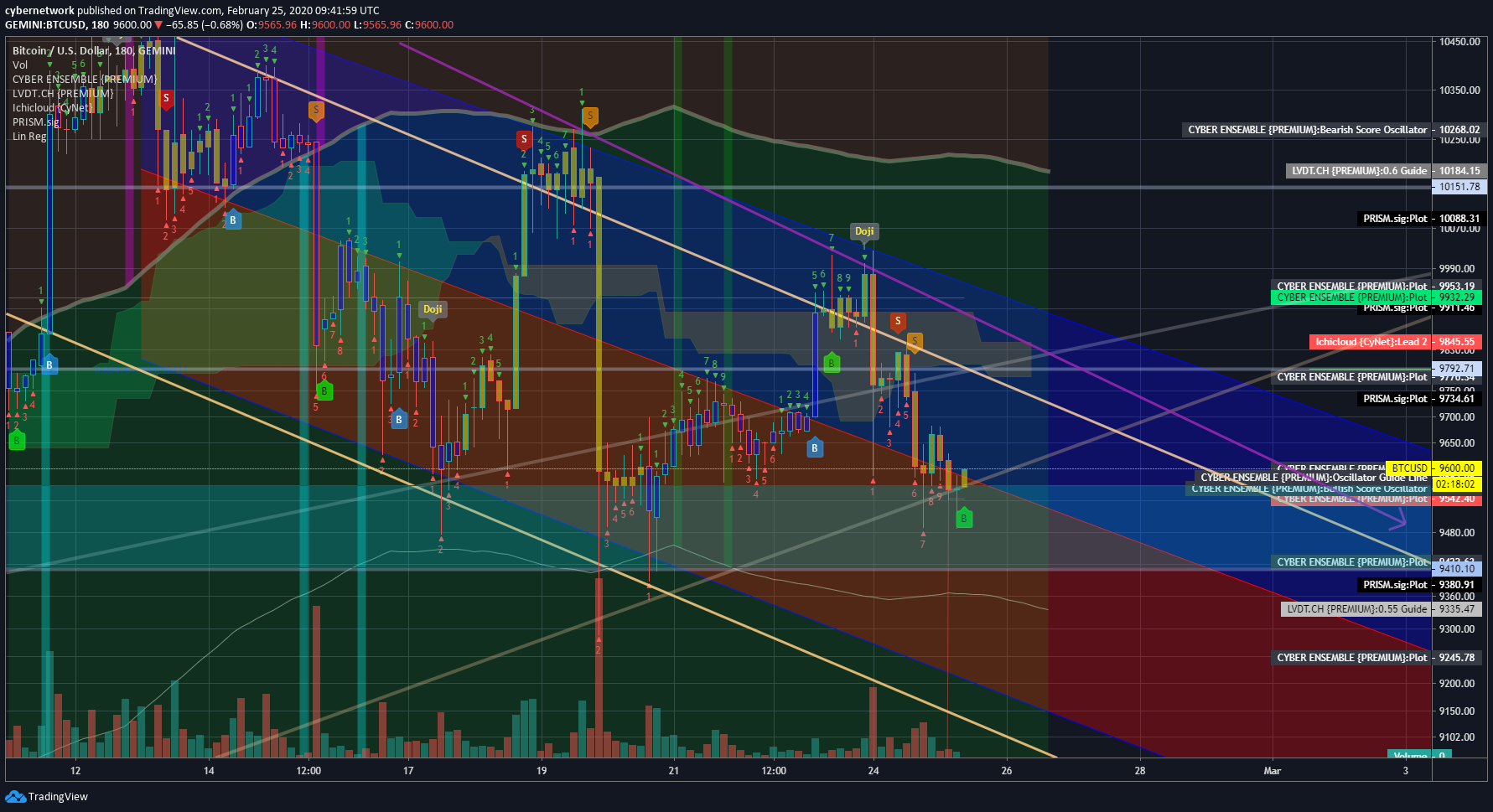Screen dimensions: 1493x812
Task: Click the yellow BTCUSD 9600.00 price label
Action: [x=1433, y=468]
